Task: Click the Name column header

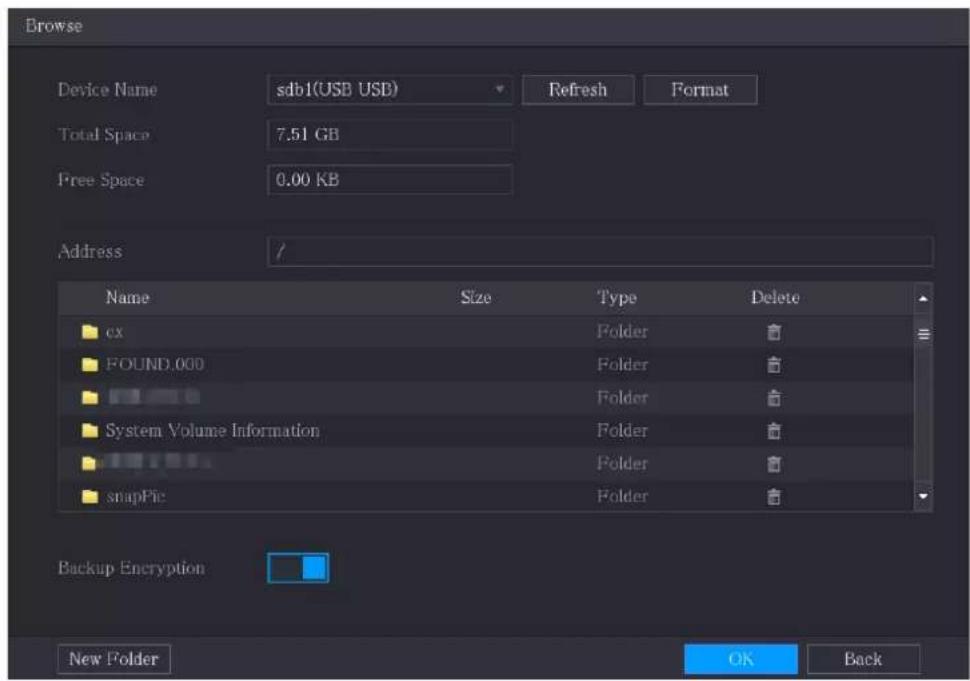Action: coord(127,298)
